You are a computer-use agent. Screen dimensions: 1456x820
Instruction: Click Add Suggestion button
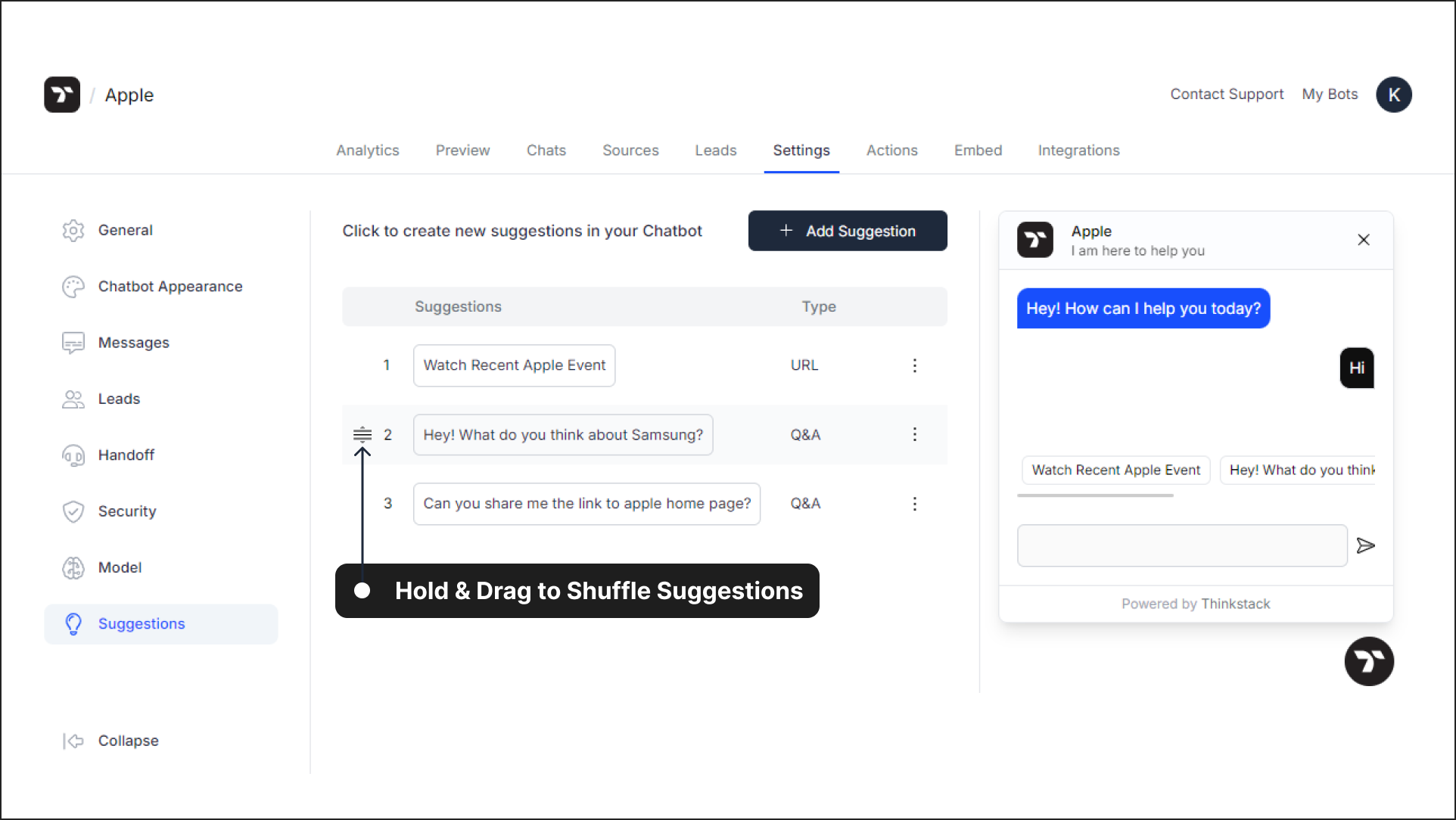pos(847,230)
